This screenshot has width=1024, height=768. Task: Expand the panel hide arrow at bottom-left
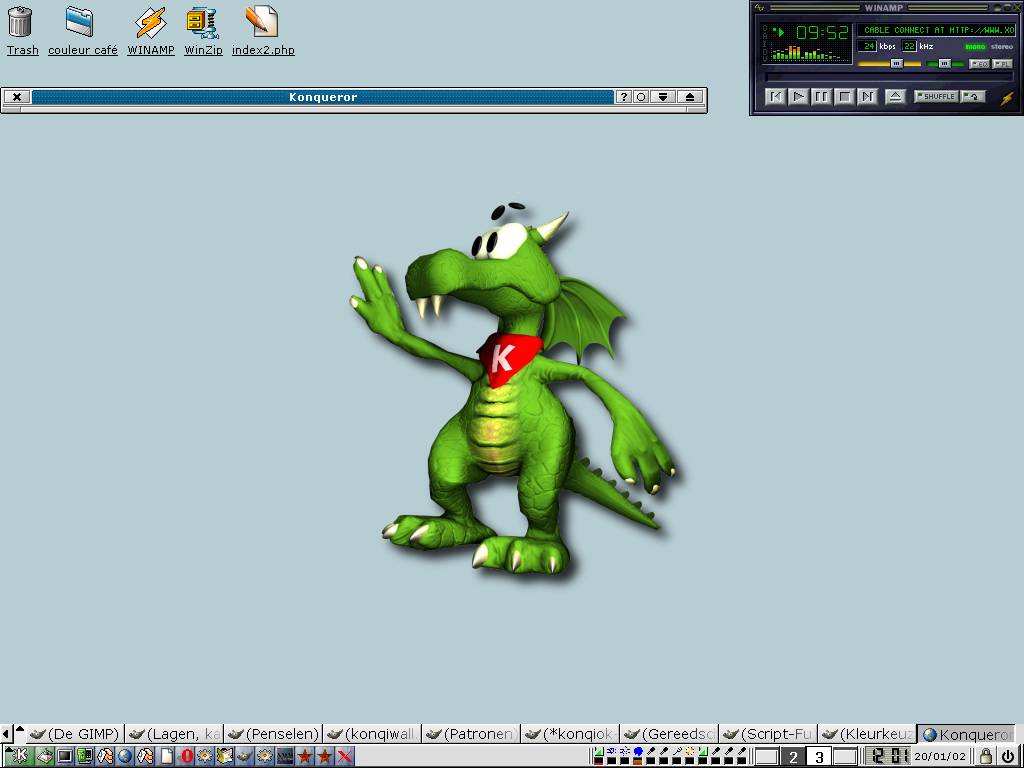[x=5, y=734]
